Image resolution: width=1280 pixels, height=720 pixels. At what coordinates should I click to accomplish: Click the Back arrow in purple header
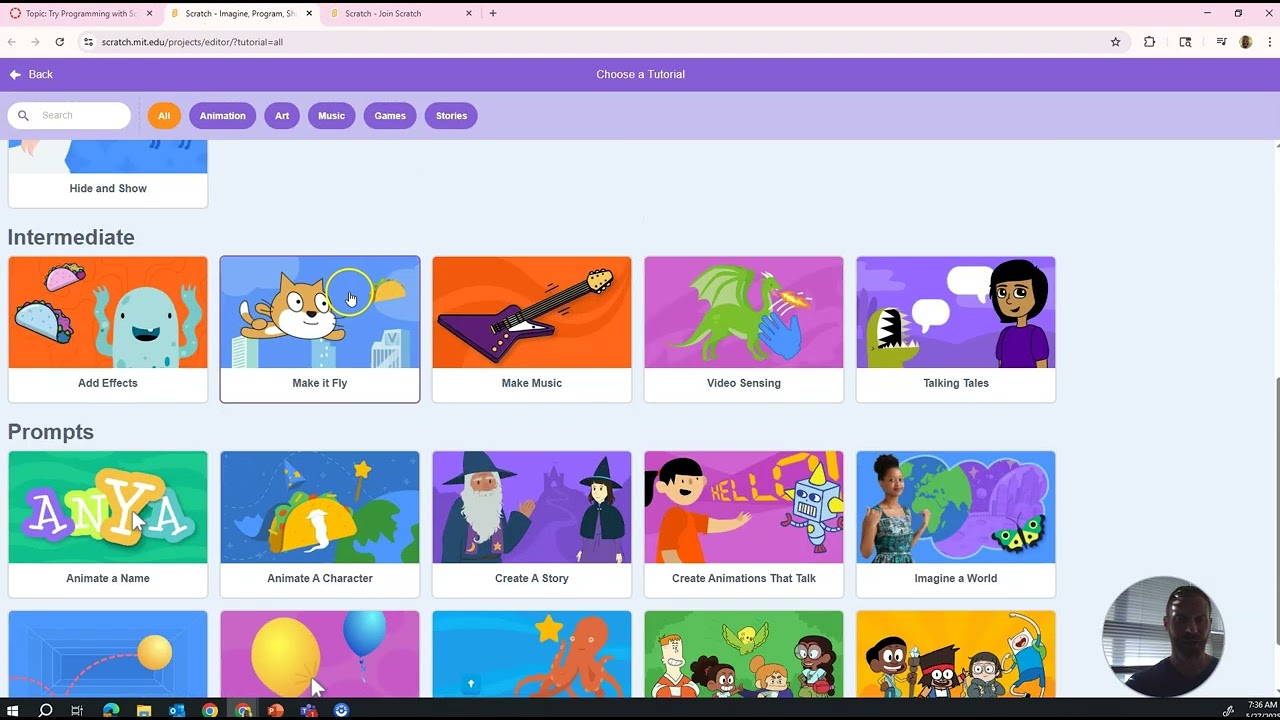15,74
